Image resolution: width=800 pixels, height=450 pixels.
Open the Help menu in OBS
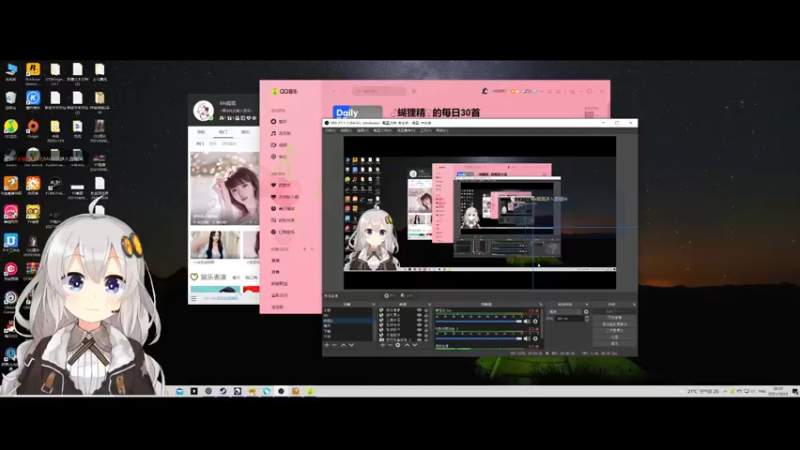point(442,131)
